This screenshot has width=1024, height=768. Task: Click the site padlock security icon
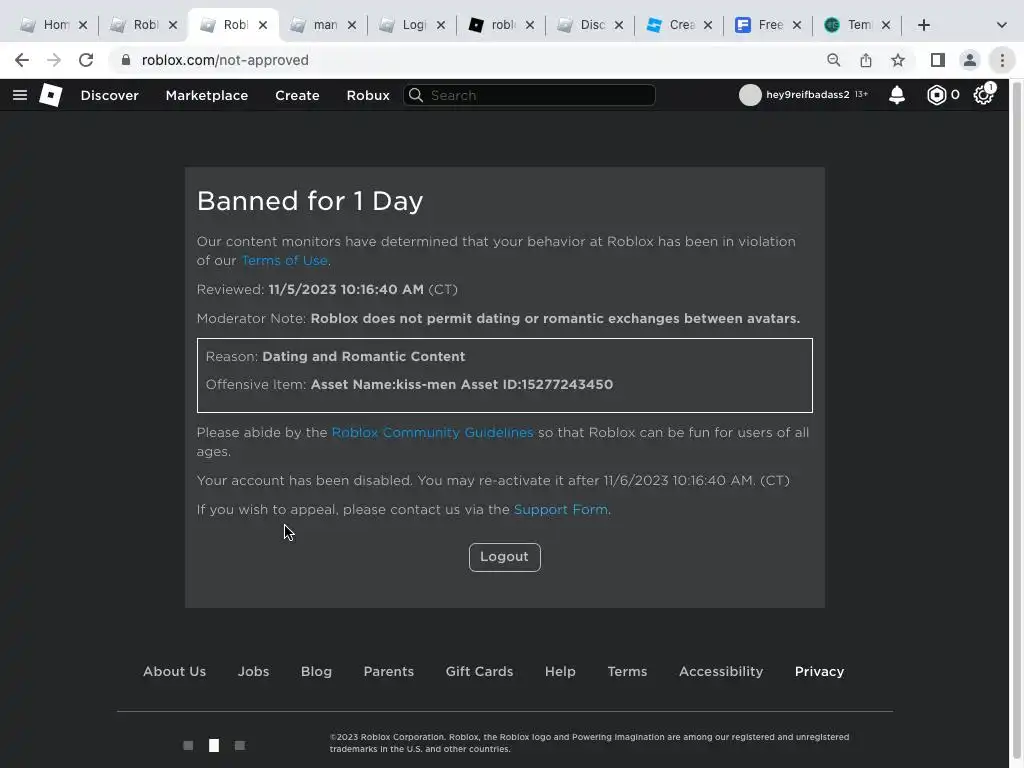(x=126, y=60)
